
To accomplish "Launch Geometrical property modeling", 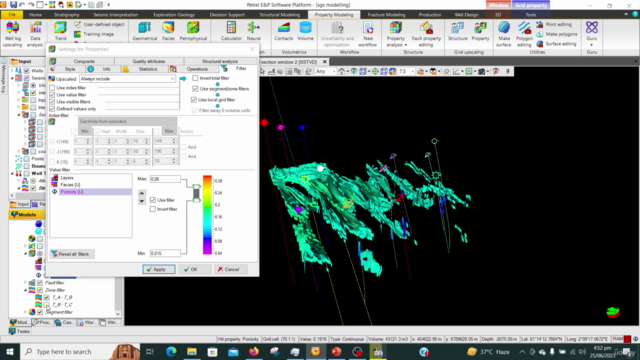I will click(144, 31).
